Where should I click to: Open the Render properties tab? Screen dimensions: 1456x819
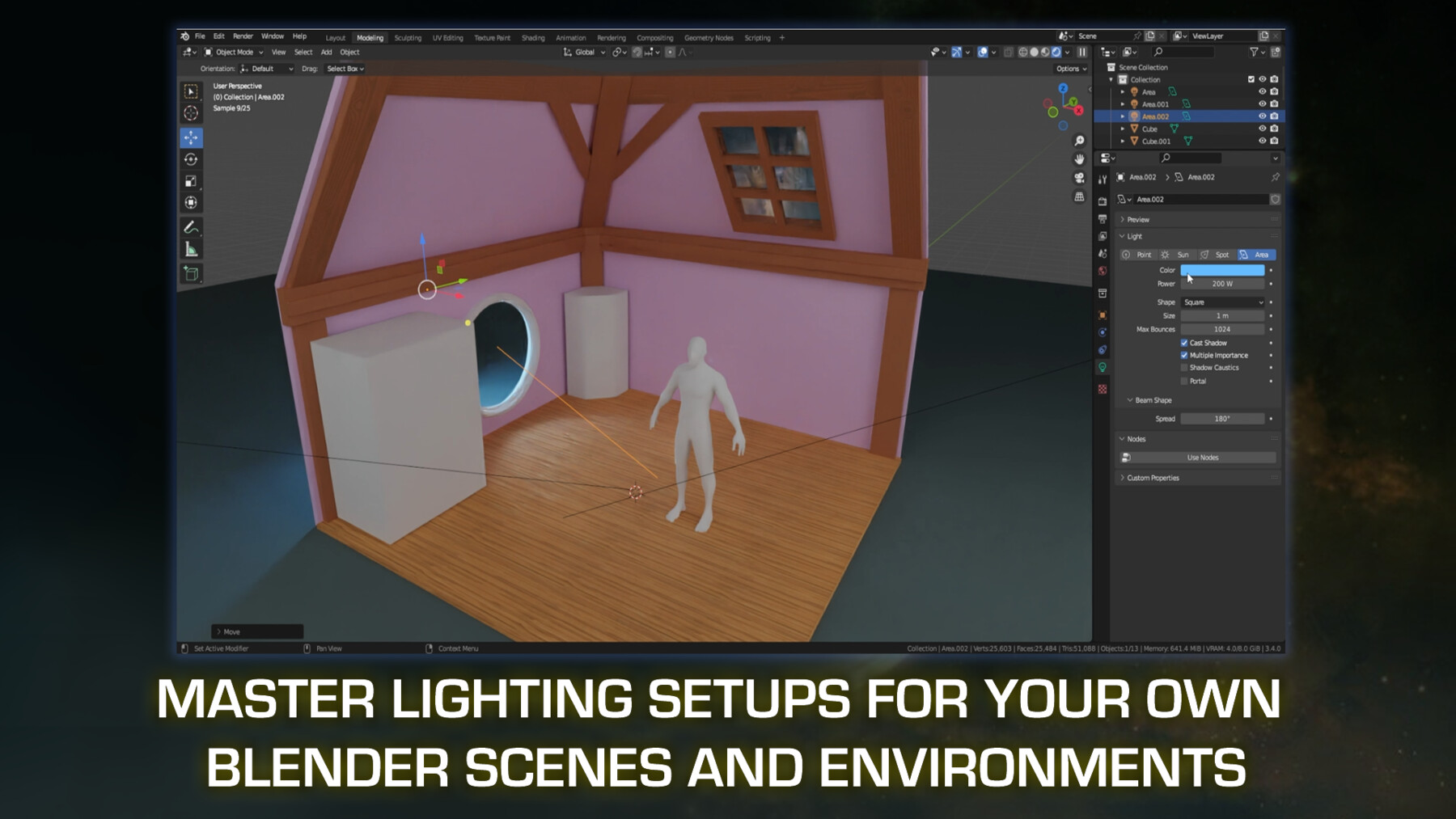tap(1103, 201)
